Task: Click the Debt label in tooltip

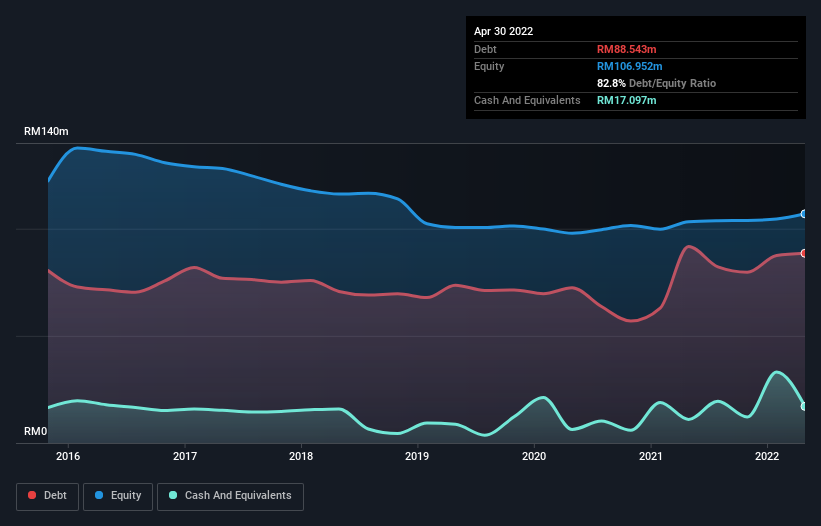Action: point(485,49)
